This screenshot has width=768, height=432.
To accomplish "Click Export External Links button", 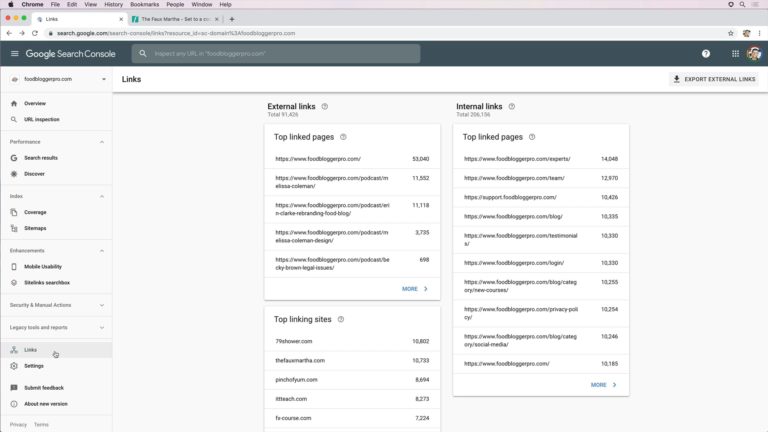I will 714,79.
